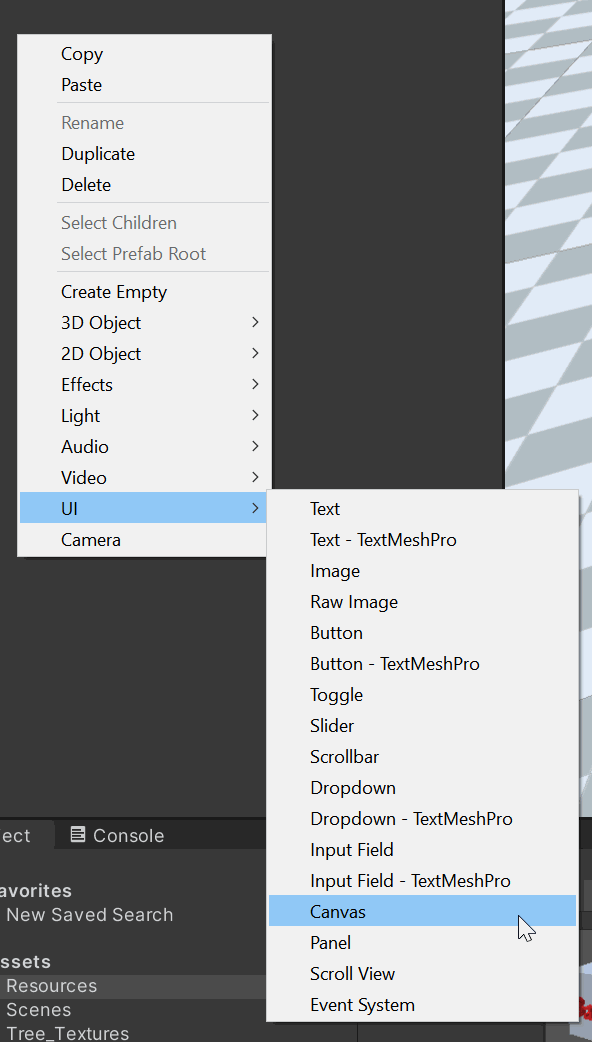The image size is (592, 1042).
Task: Click the Console tab icon
Action: tap(78, 835)
